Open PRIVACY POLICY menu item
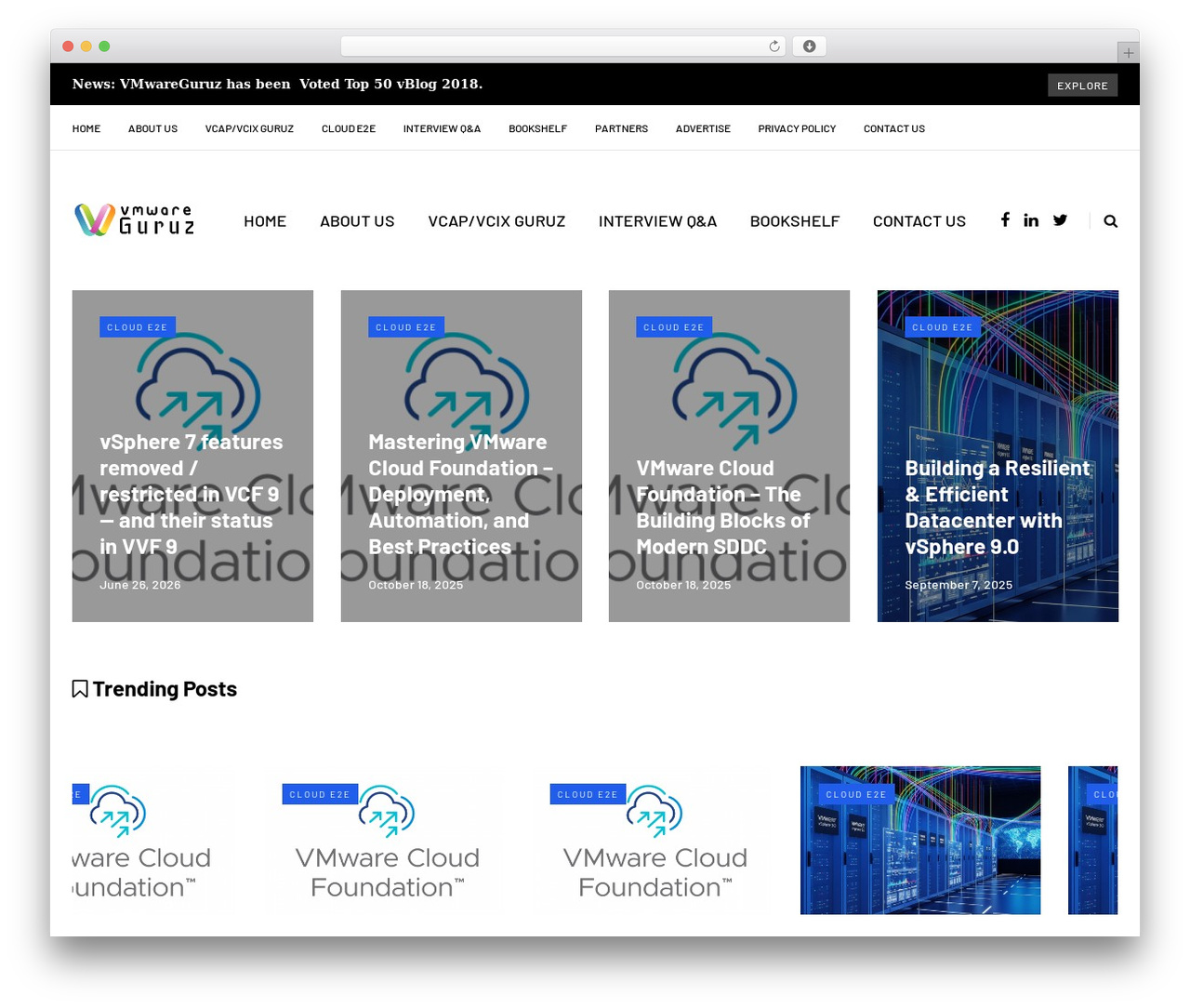 click(x=797, y=129)
